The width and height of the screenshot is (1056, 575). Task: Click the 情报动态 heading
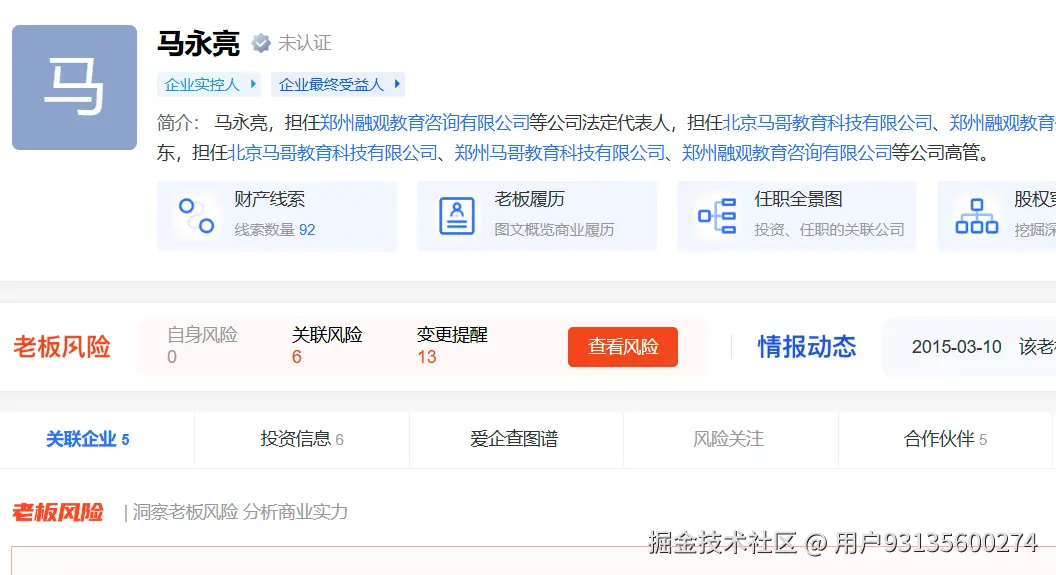807,347
